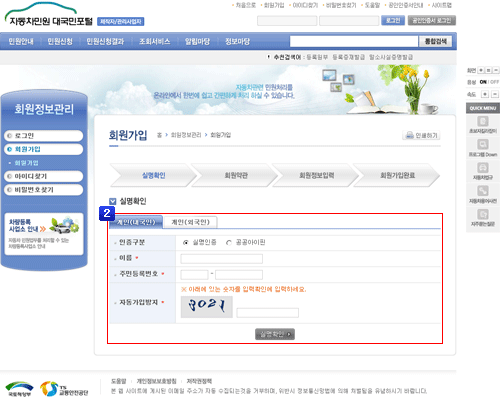
Task: Click 공인인증서 로그인 button
Action: (x=432, y=21)
